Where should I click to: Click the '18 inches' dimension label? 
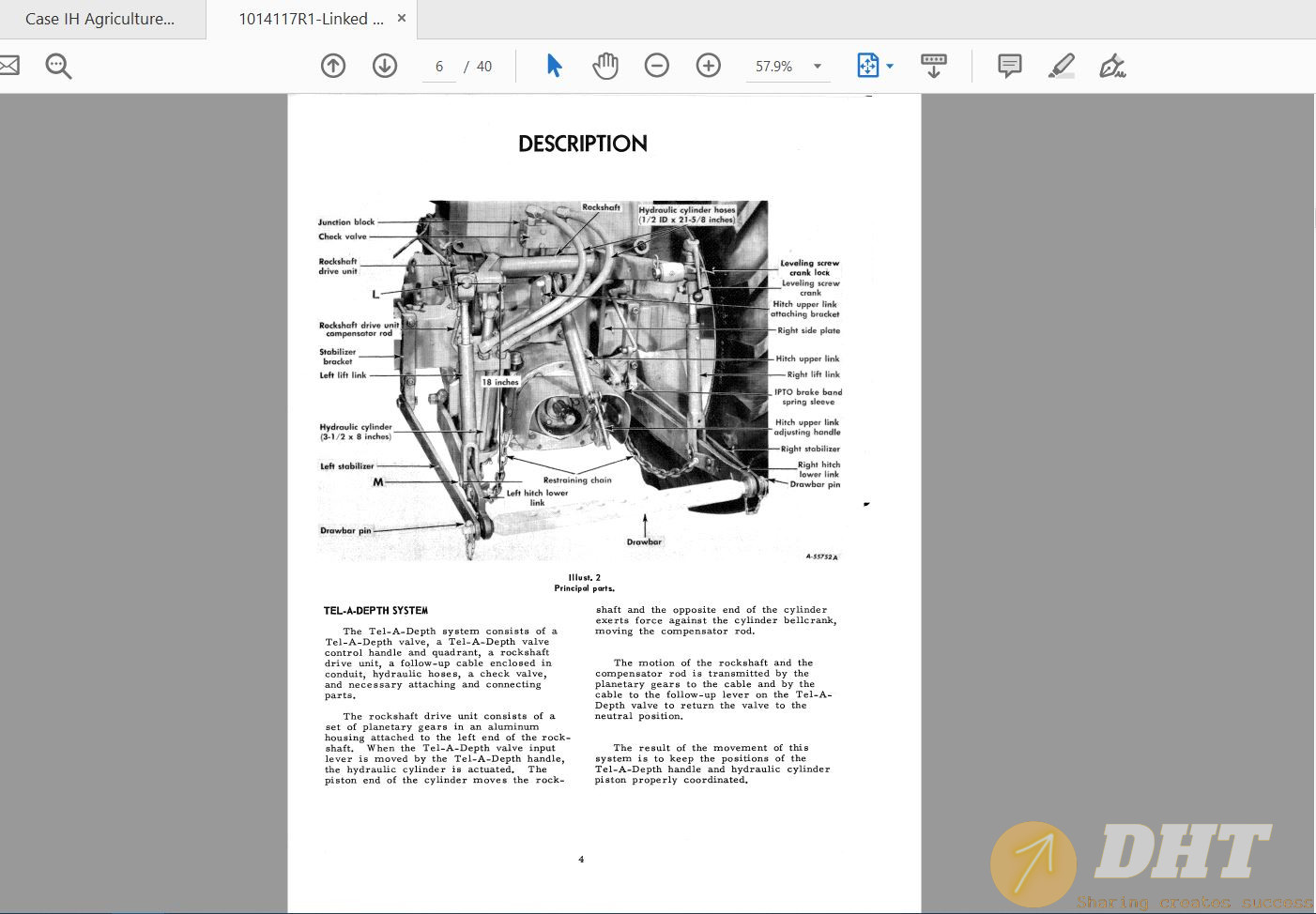[x=500, y=382]
